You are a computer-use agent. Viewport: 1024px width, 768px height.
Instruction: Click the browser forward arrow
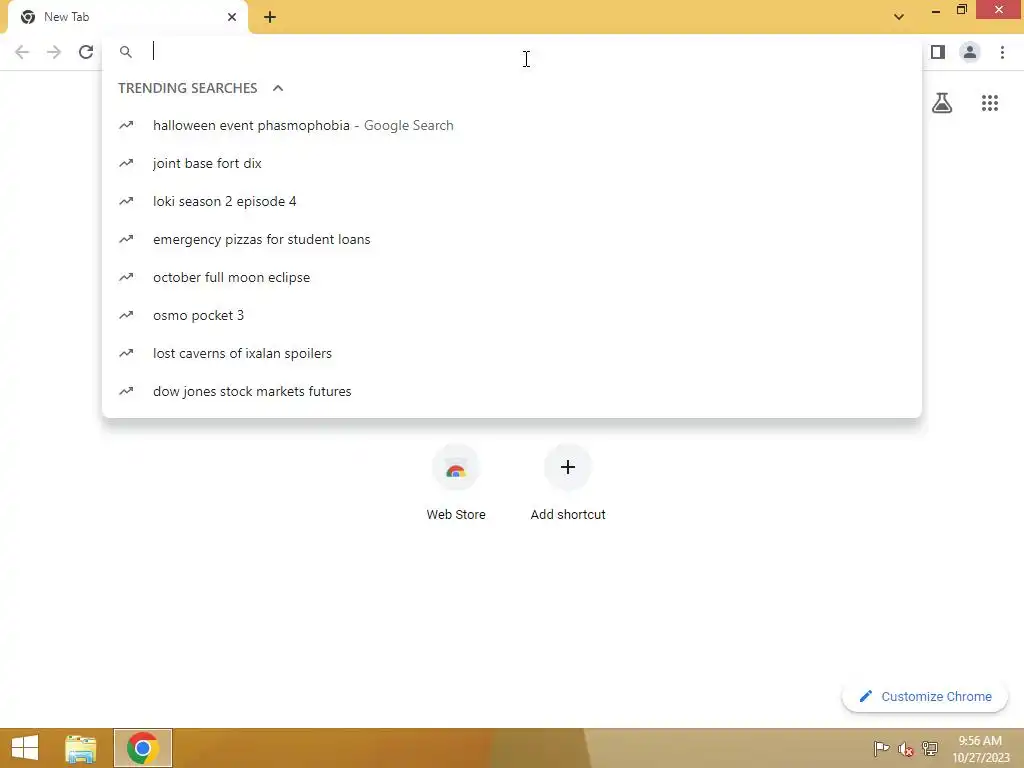click(x=54, y=52)
